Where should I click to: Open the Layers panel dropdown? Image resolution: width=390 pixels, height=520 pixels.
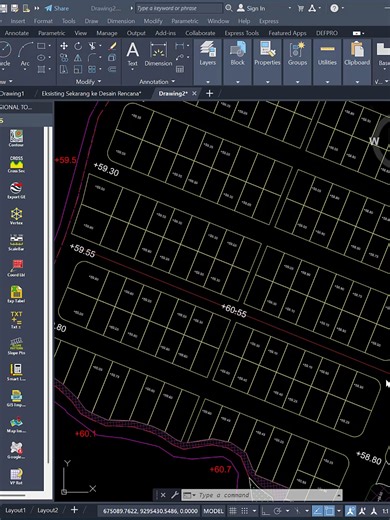(208, 82)
